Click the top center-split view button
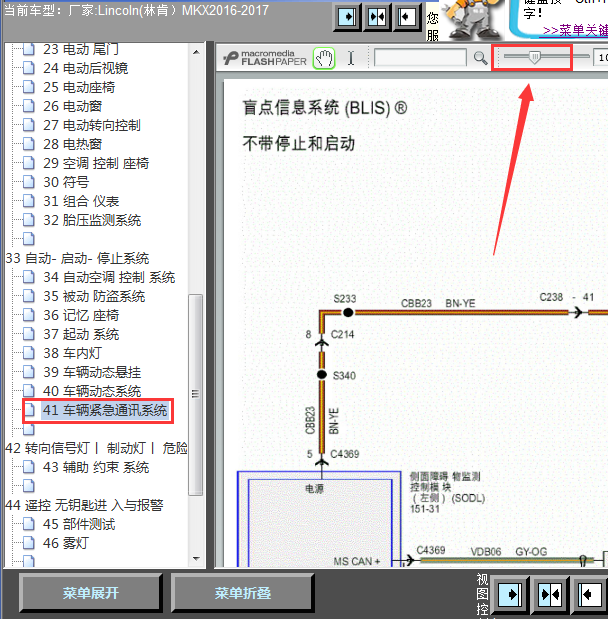This screenshot has height=619, width=608. (x=377, y=17)
